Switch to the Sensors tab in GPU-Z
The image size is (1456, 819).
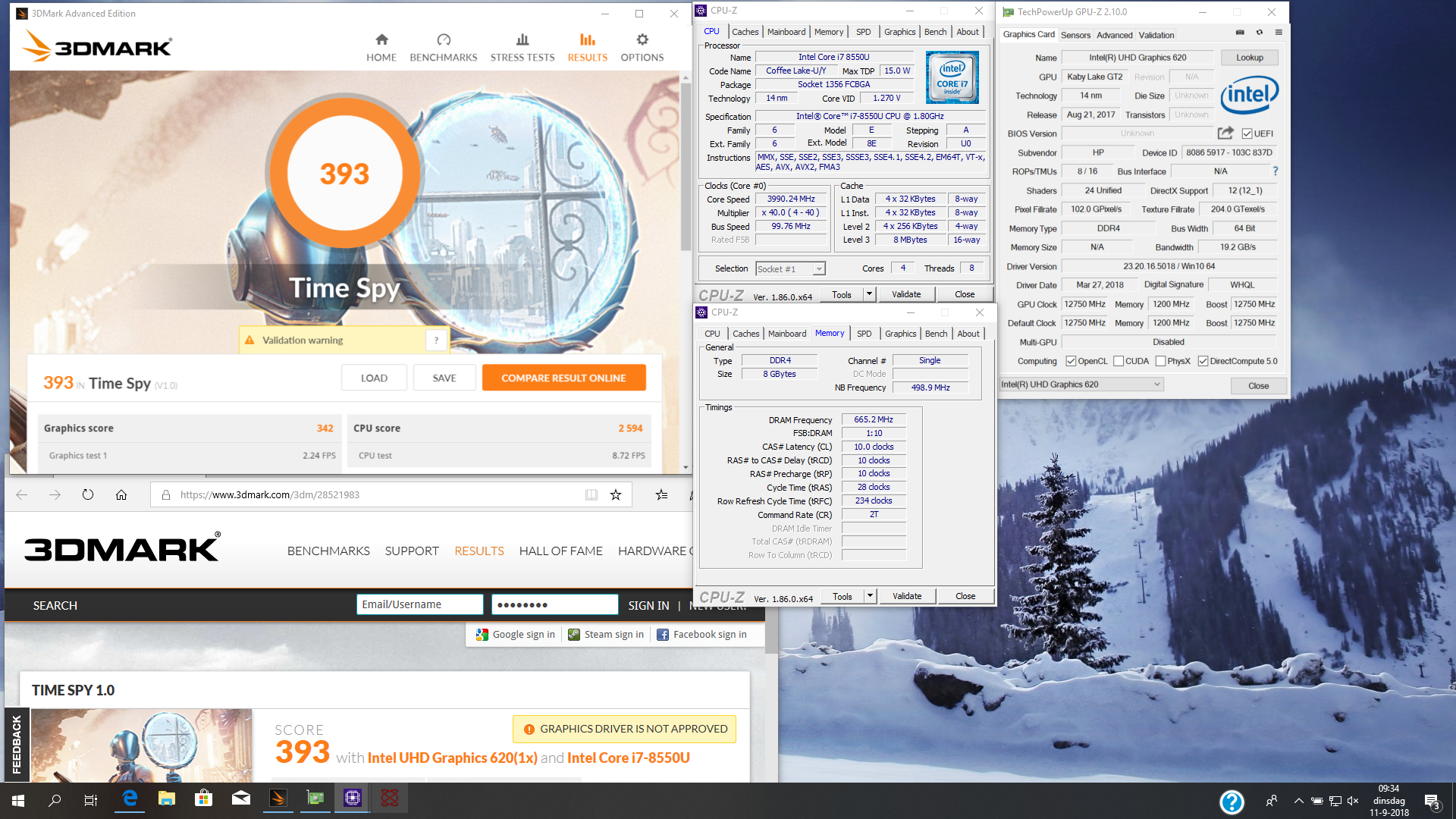point(1075,35)
